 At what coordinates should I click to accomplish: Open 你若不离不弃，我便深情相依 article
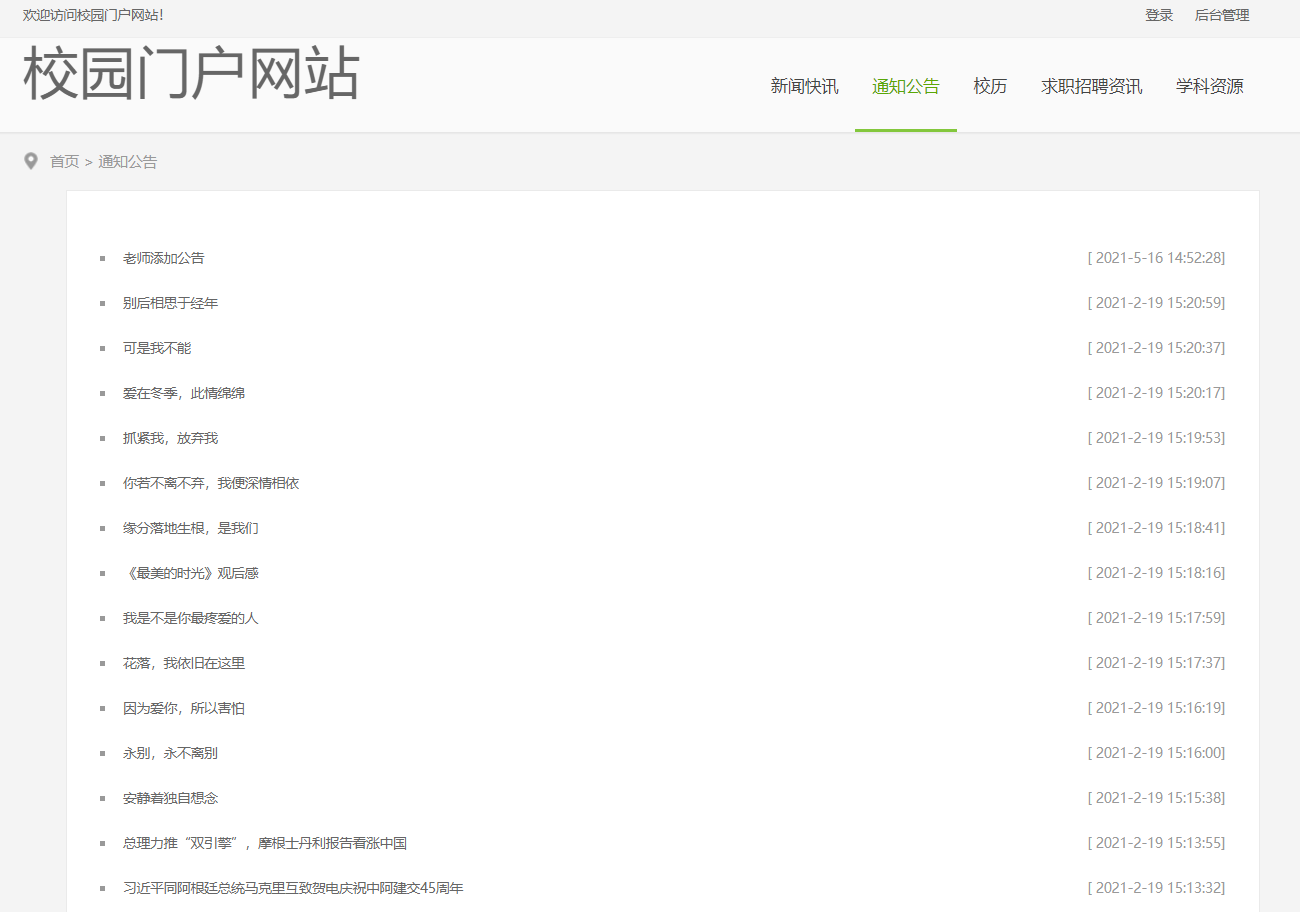tap(211, 483)
